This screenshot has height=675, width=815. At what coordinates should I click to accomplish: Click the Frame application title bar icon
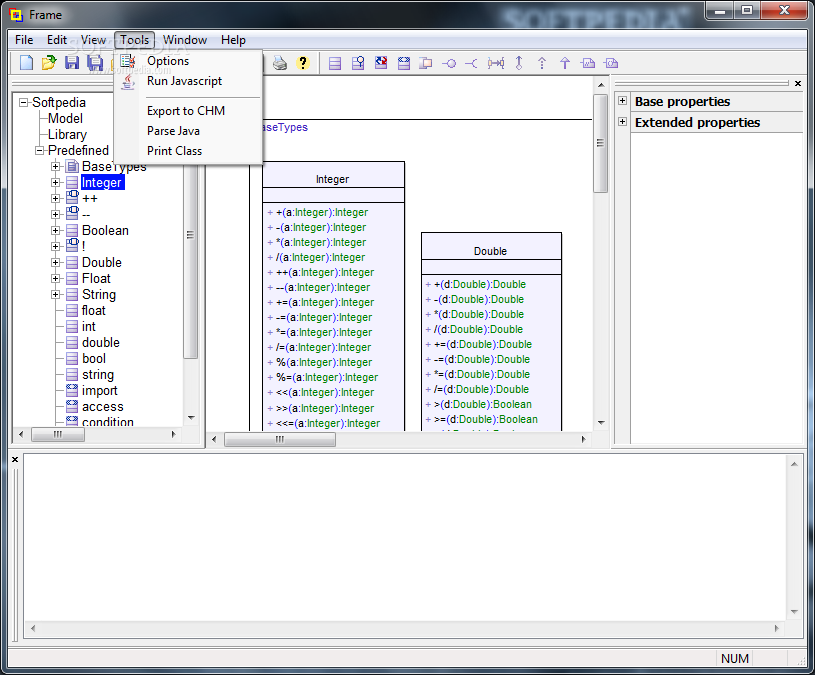coord(16,15)
